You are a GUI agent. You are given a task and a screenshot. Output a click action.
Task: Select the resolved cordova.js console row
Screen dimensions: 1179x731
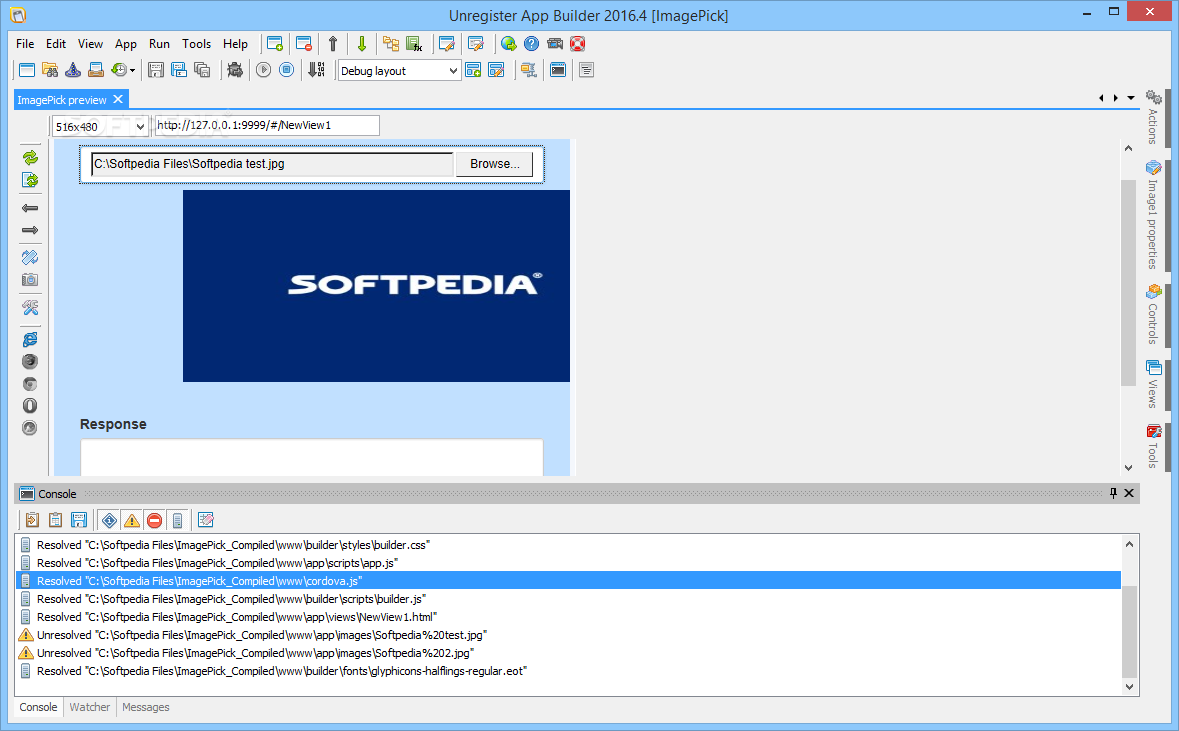[x=568, y=581]
